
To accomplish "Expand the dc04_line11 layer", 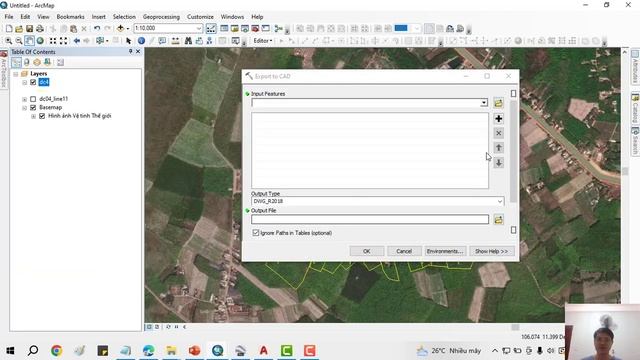I will [24, 99].
